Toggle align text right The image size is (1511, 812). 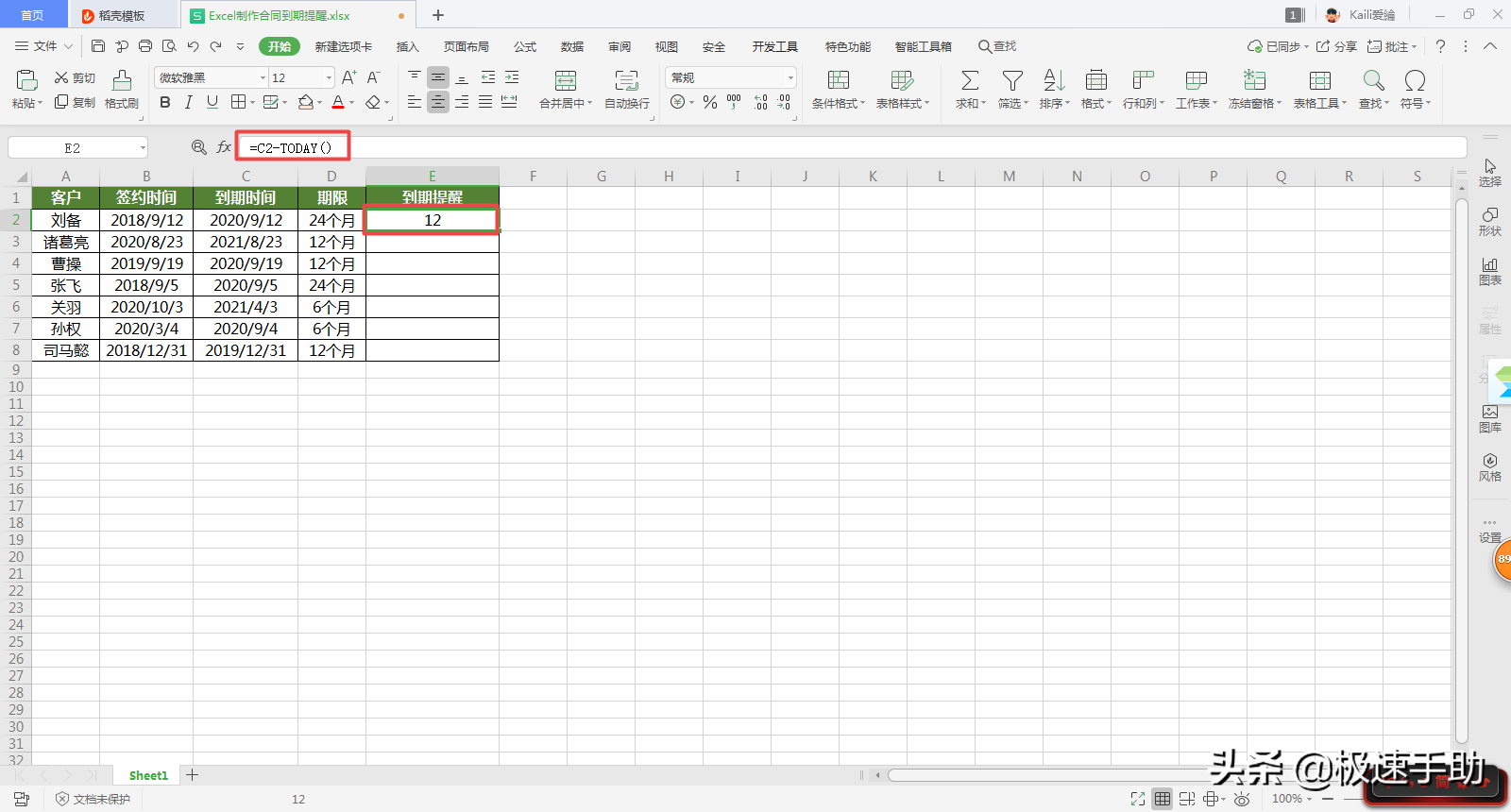(x=462, y=102)
